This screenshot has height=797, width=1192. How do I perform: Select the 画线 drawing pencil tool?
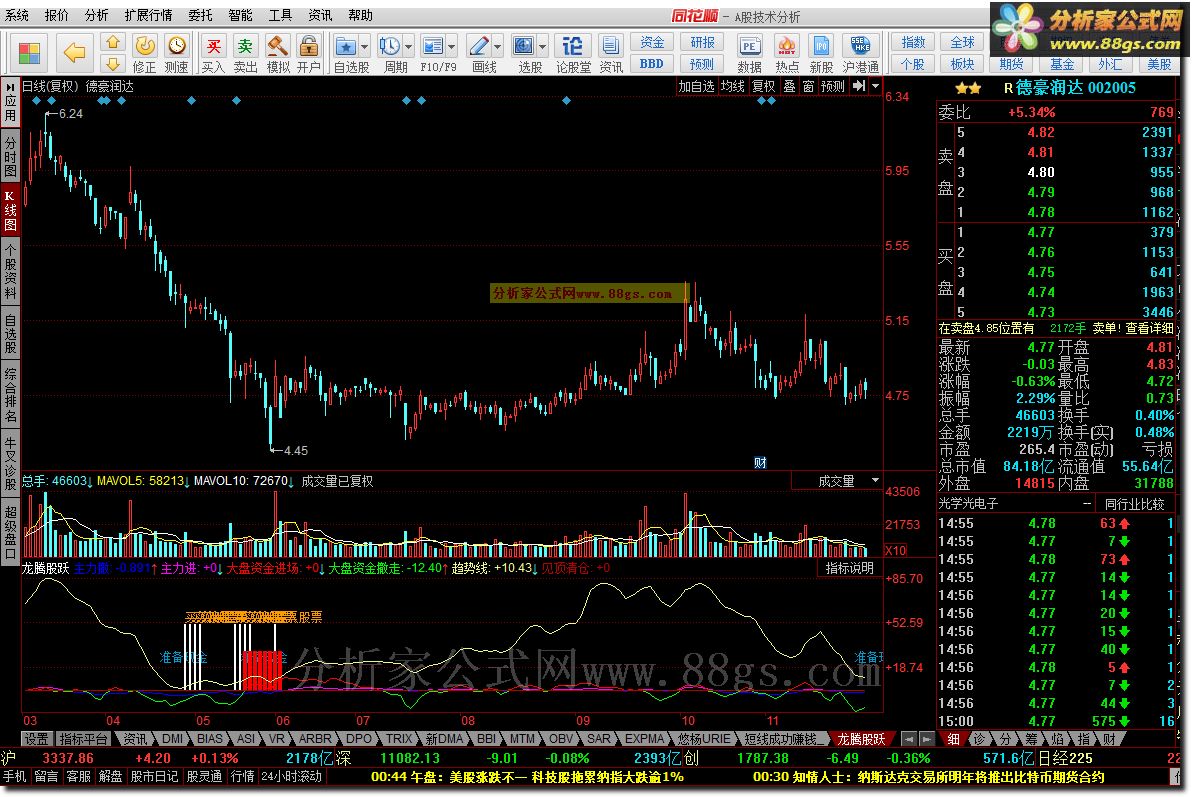[x=478, y=46]
